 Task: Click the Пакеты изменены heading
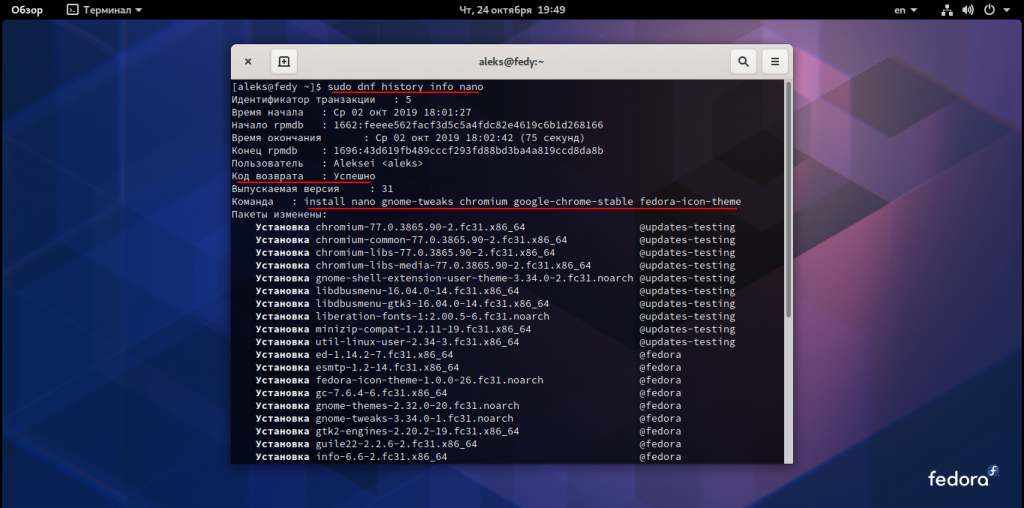click(280, 214)
